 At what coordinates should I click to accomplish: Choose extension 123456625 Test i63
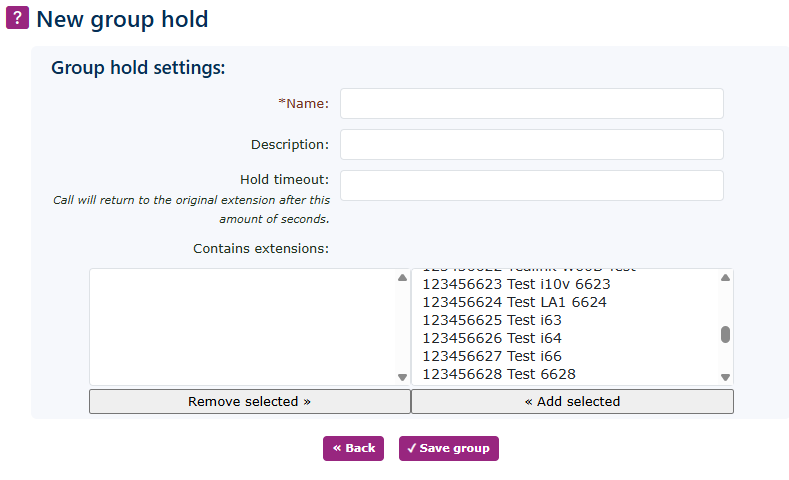coord(492,320)
